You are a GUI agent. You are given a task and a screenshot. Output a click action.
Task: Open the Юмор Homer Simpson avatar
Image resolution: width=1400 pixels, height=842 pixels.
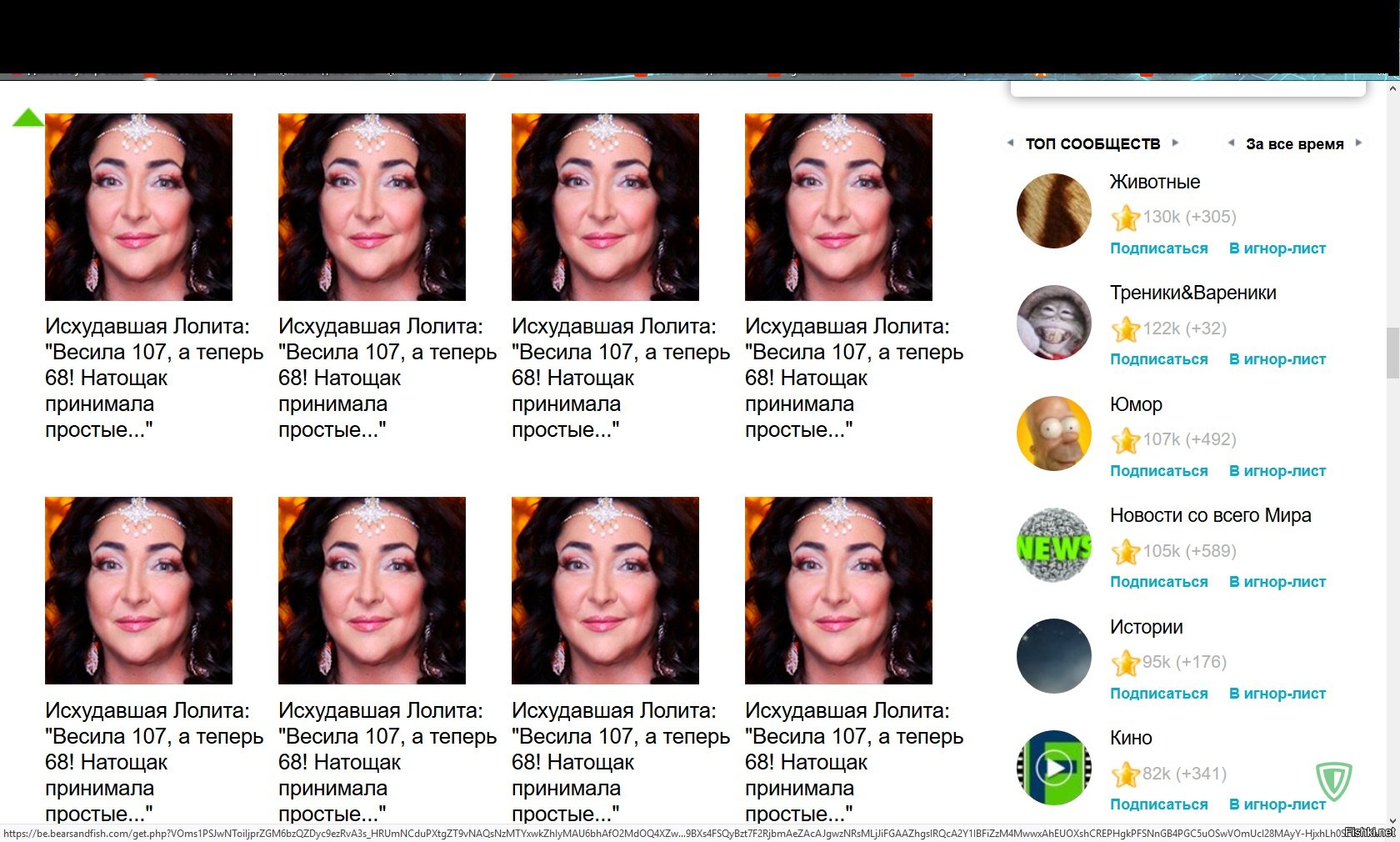pyautogui.click(x=1054, y=434)
